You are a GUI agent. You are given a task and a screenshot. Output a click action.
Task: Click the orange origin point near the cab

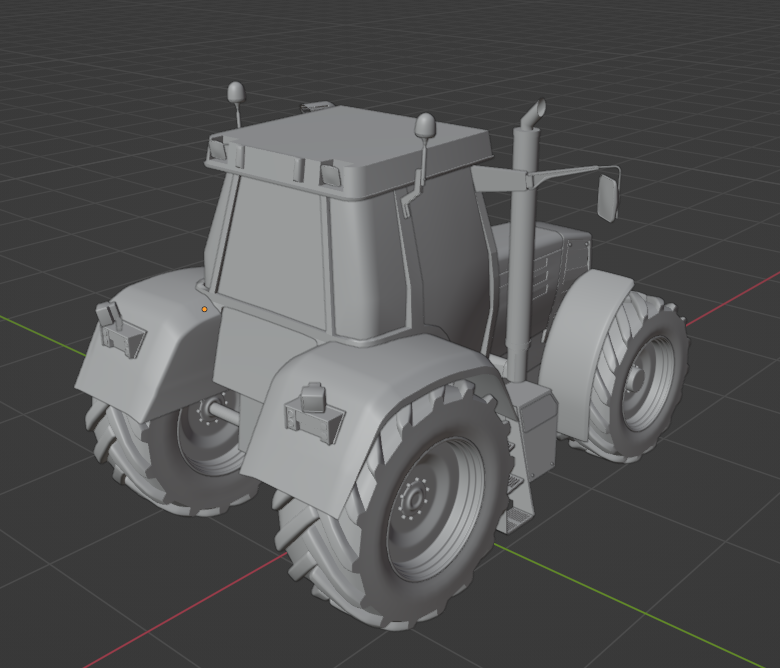[x=204, y=309]
